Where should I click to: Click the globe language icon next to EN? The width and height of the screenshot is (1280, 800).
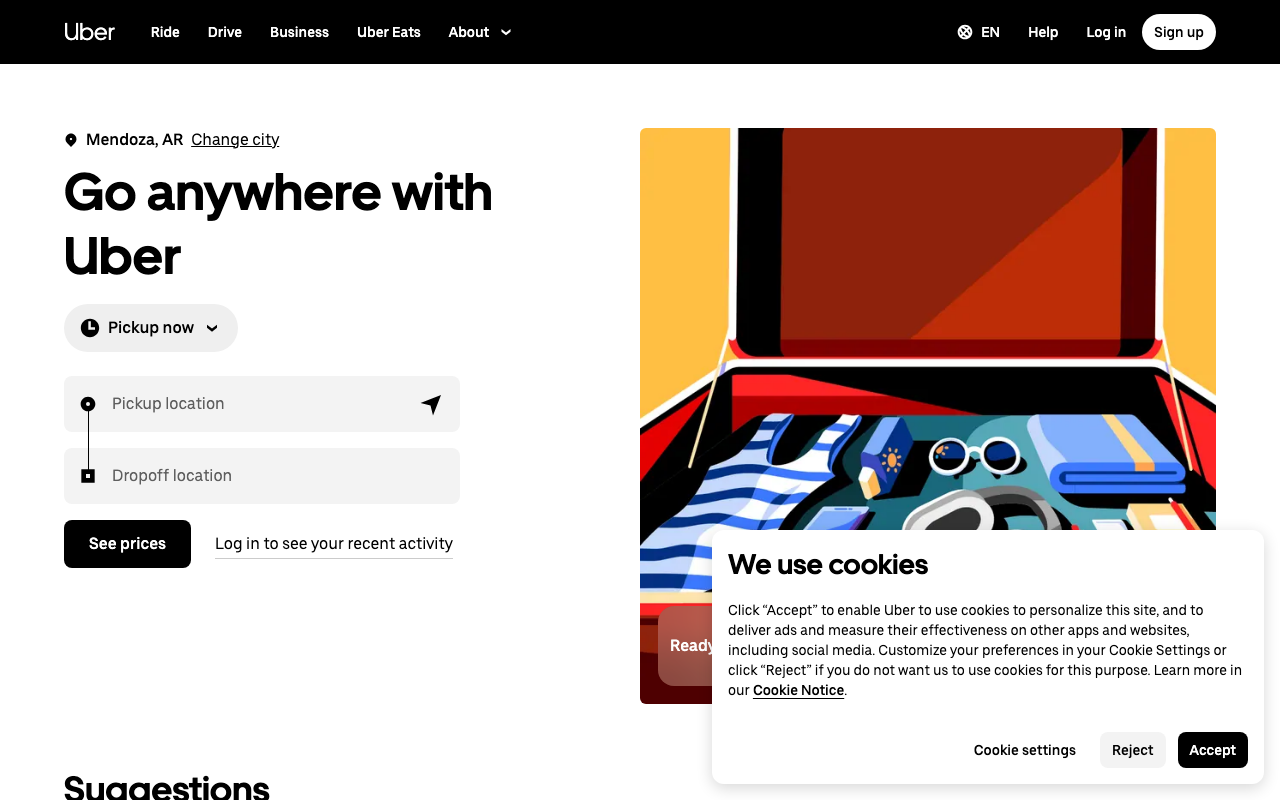963,31
